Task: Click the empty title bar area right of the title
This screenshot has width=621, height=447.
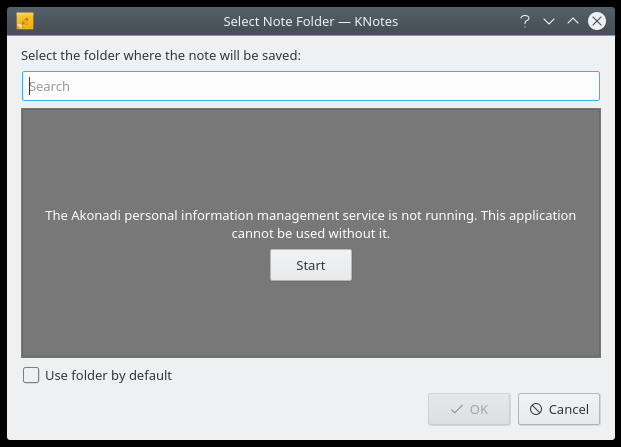Action: (x=460, y=20)
